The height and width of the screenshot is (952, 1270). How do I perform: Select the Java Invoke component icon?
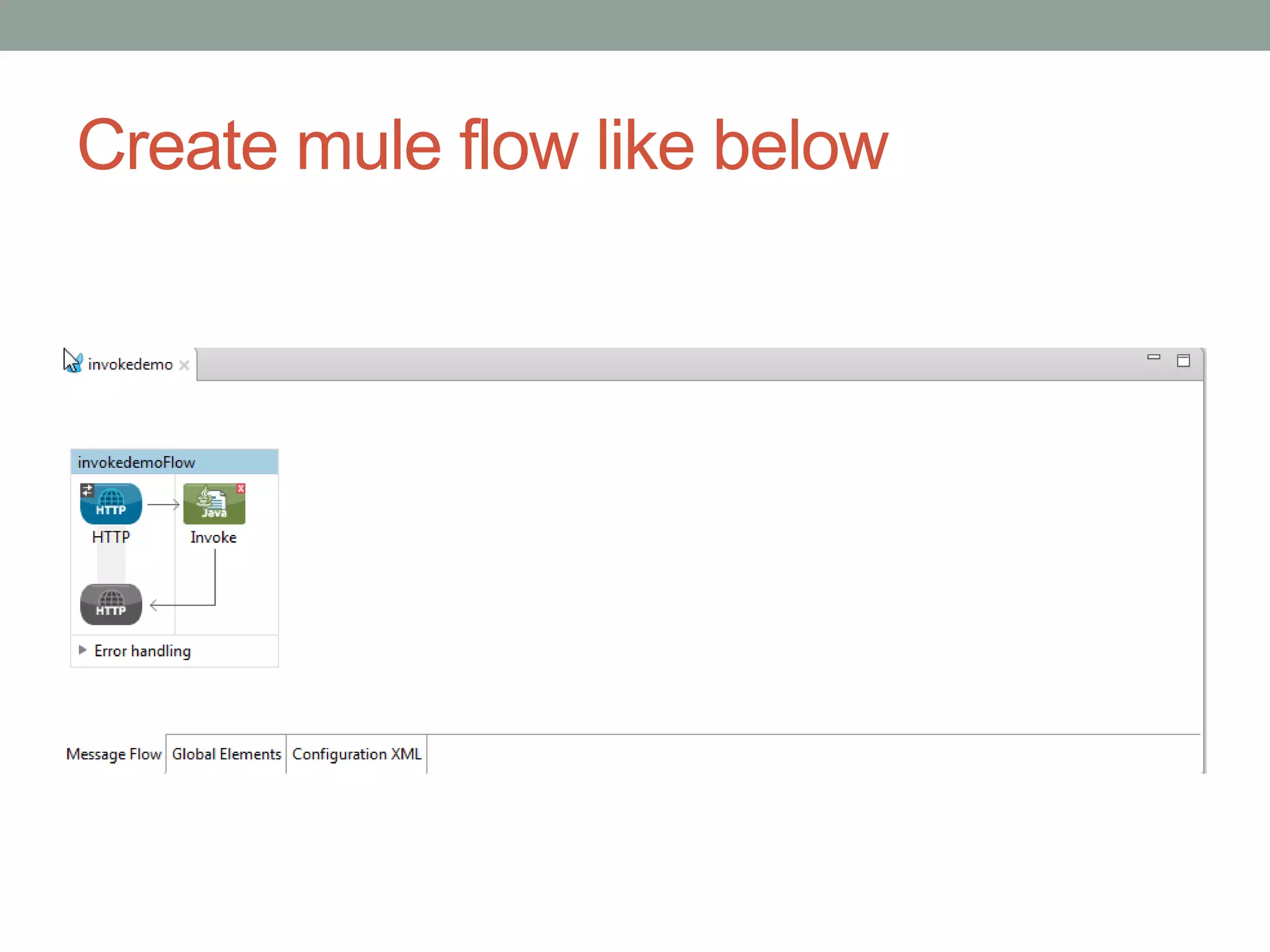(214, 504)
